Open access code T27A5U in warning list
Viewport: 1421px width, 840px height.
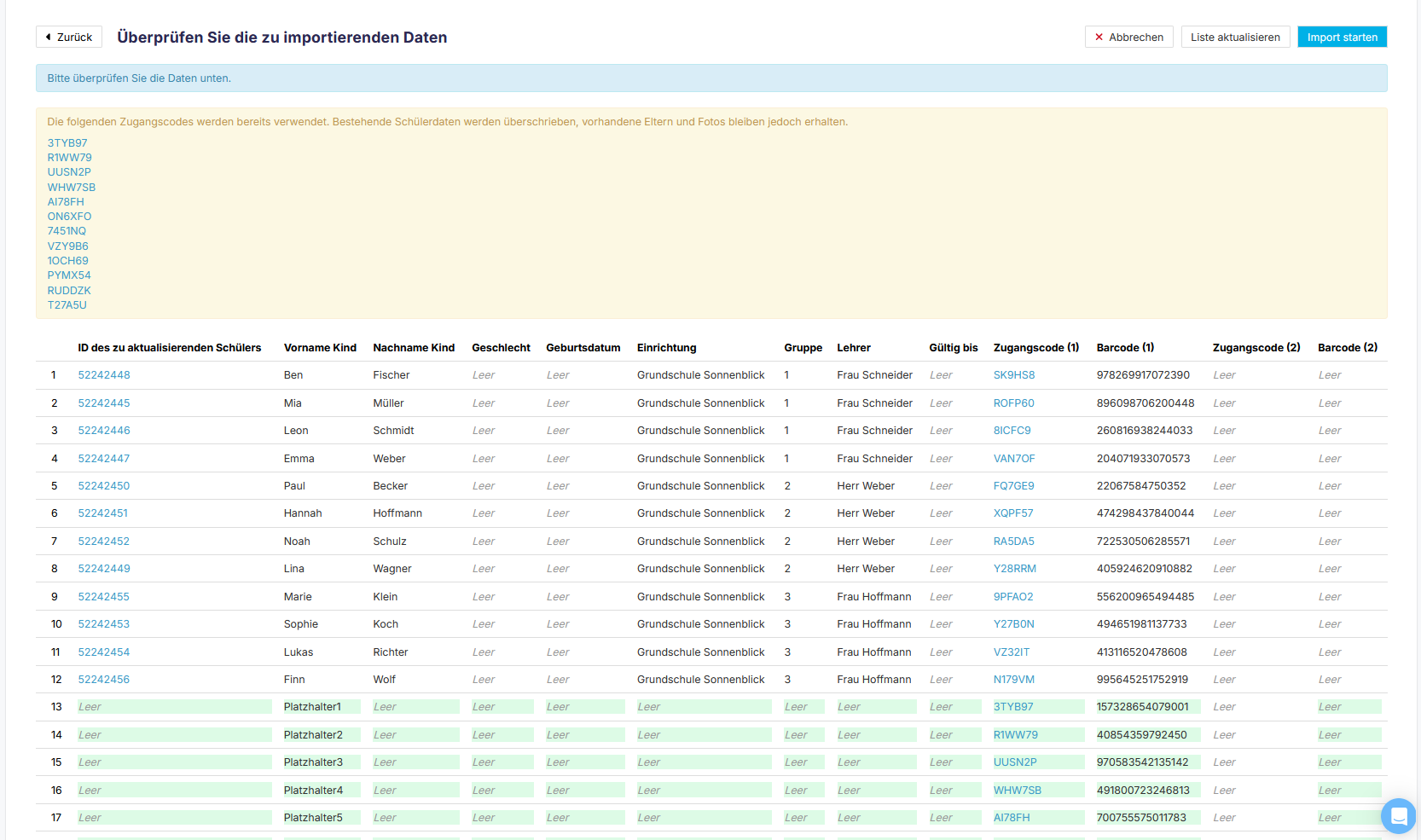67,305
